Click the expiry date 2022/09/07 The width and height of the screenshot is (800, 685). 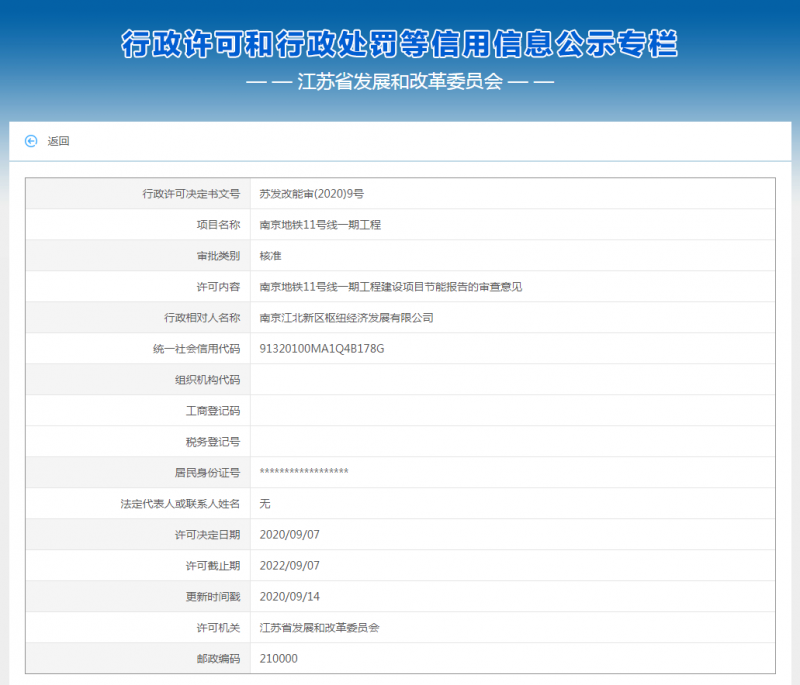point(289,566)
